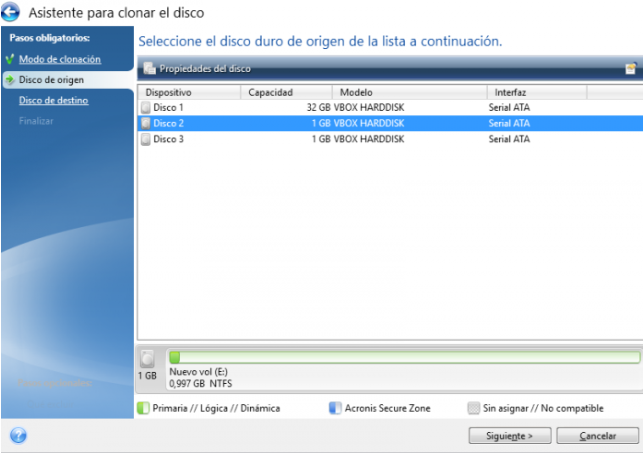Click the 1 GB disk icon in bottom panel
The width and height of the screenshot is (643, 453).
click(x=148, y=359)
